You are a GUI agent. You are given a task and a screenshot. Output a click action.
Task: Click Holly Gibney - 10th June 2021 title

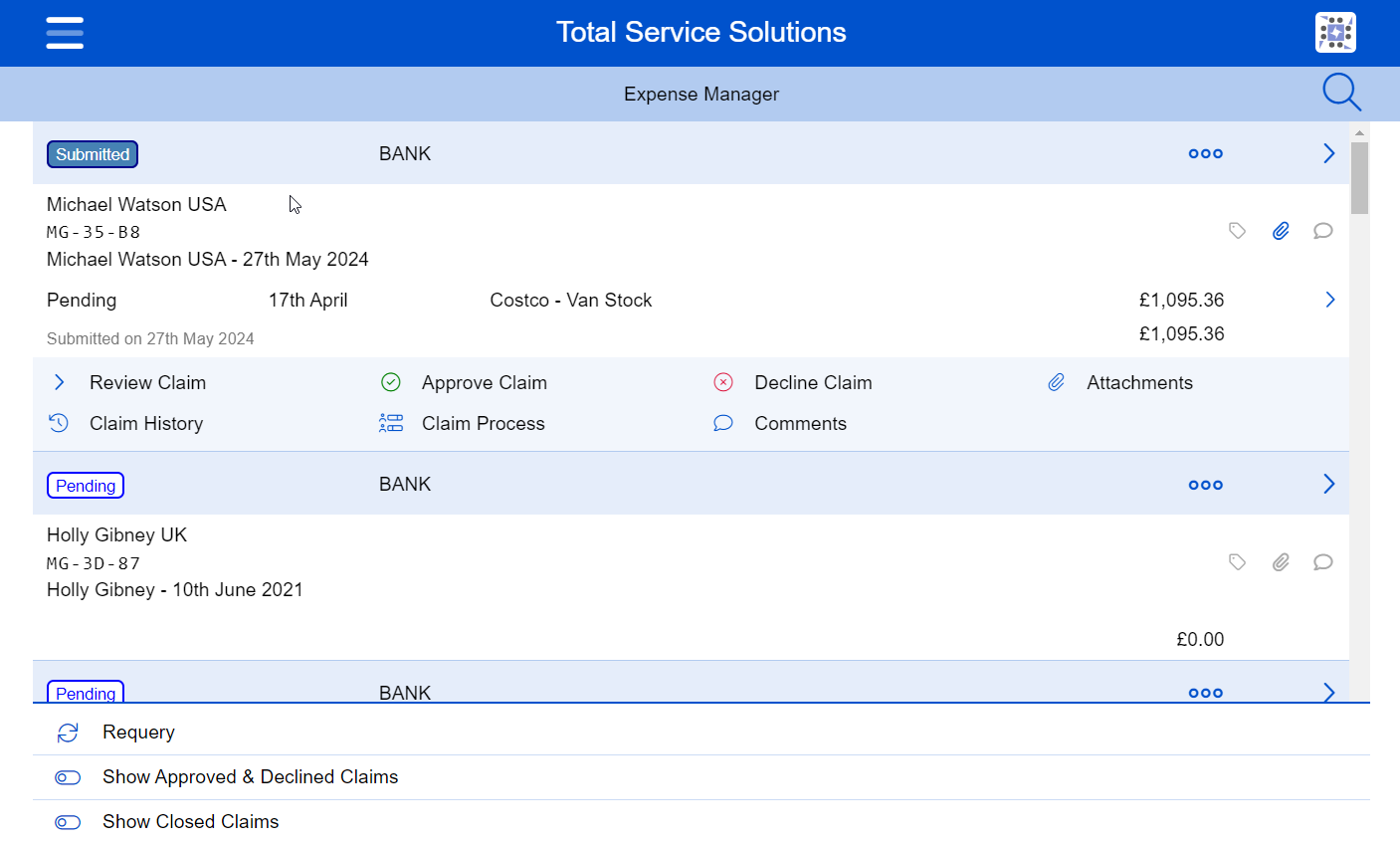[175, 589]
